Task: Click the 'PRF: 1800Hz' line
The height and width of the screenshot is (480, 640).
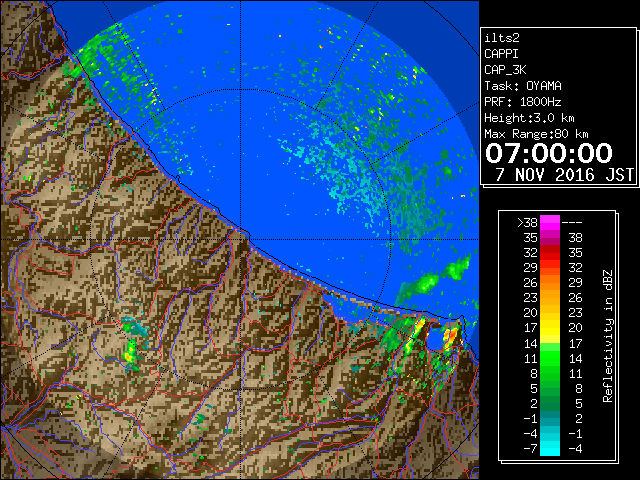Action: point(523,102)
